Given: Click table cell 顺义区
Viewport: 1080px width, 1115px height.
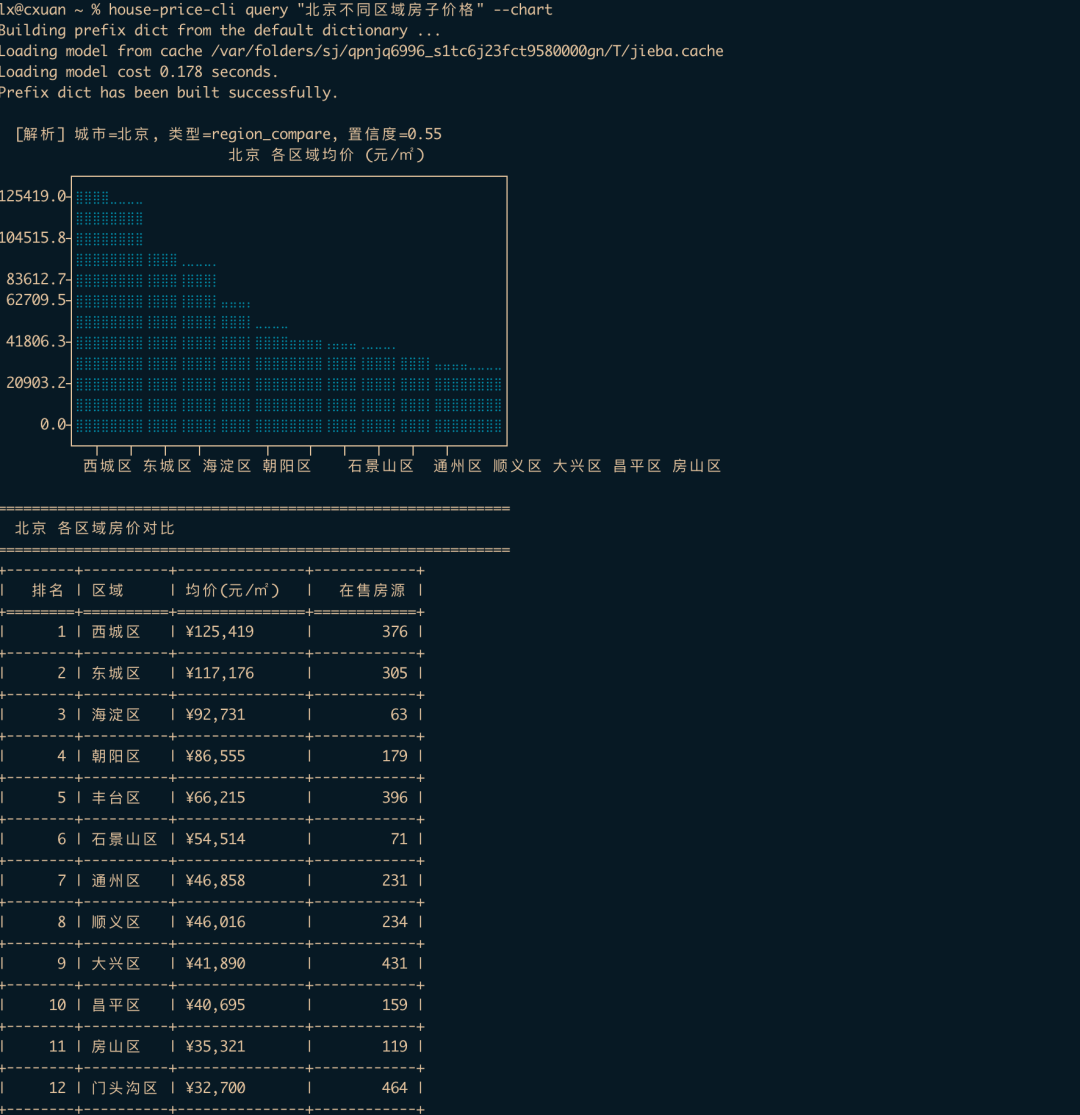Looking at the screenshot, I should tap(116, 922).
